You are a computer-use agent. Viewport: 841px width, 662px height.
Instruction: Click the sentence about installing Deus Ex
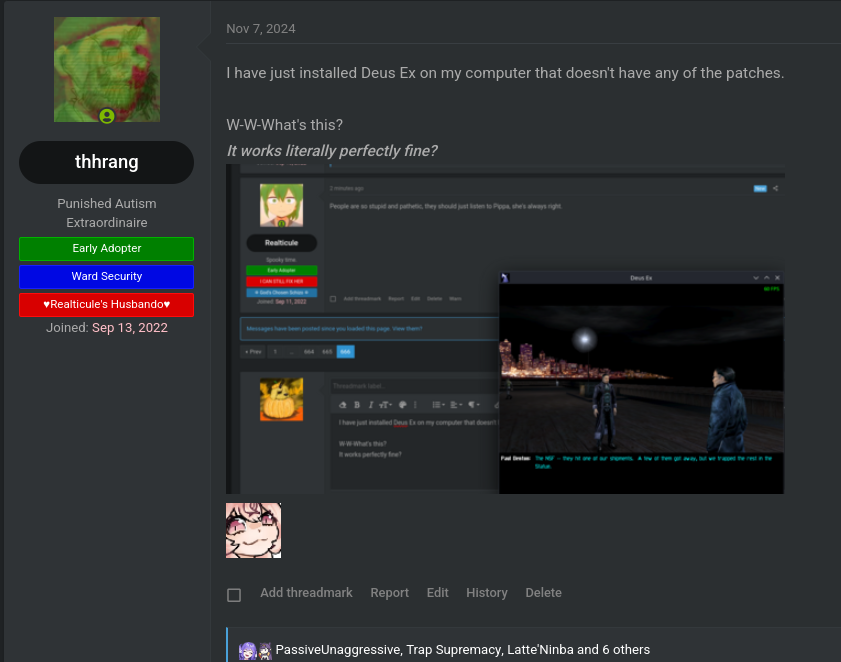coord(505,73)
